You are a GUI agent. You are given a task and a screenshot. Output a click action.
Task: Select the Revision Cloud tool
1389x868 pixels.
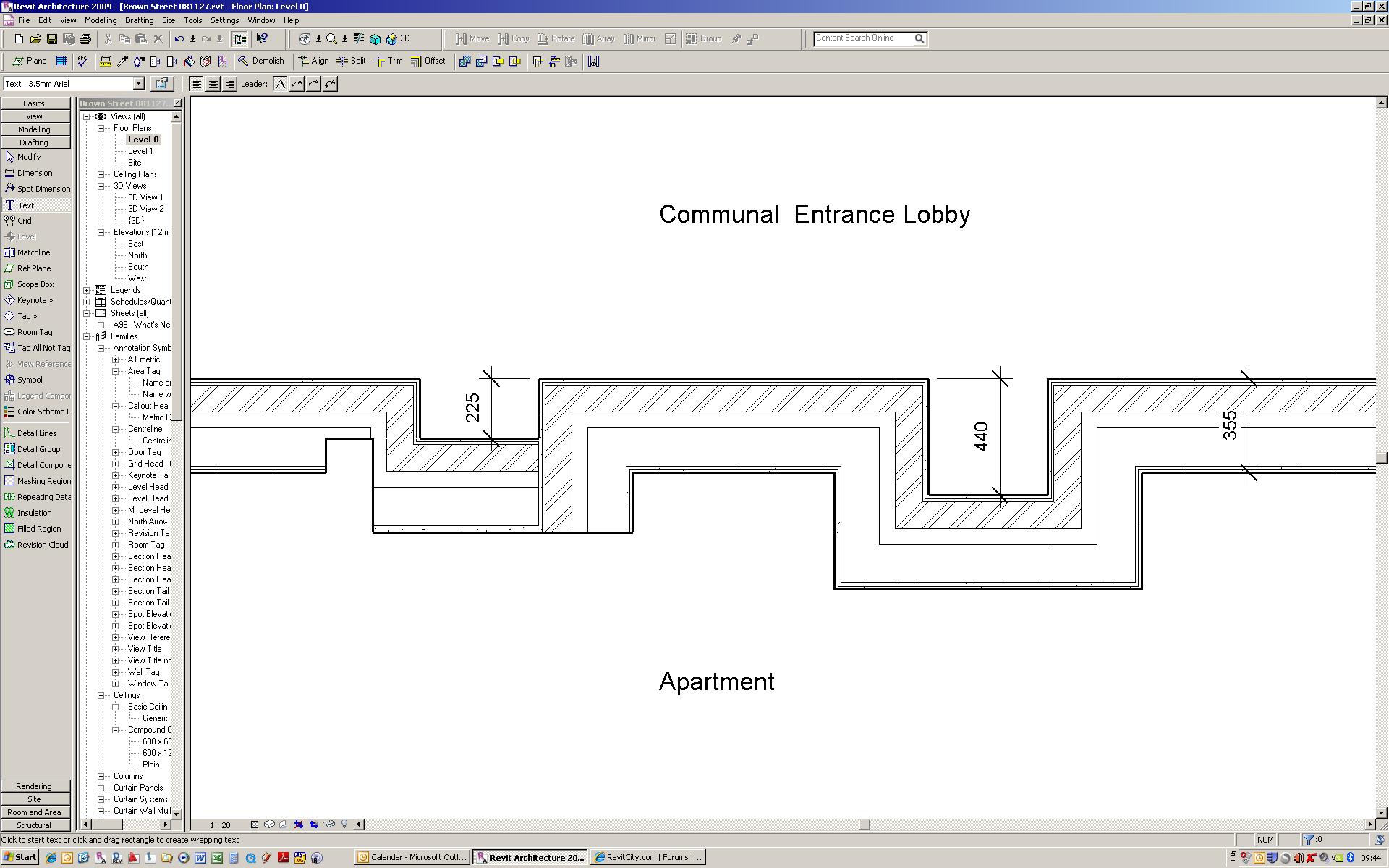(x=41, y=545)
